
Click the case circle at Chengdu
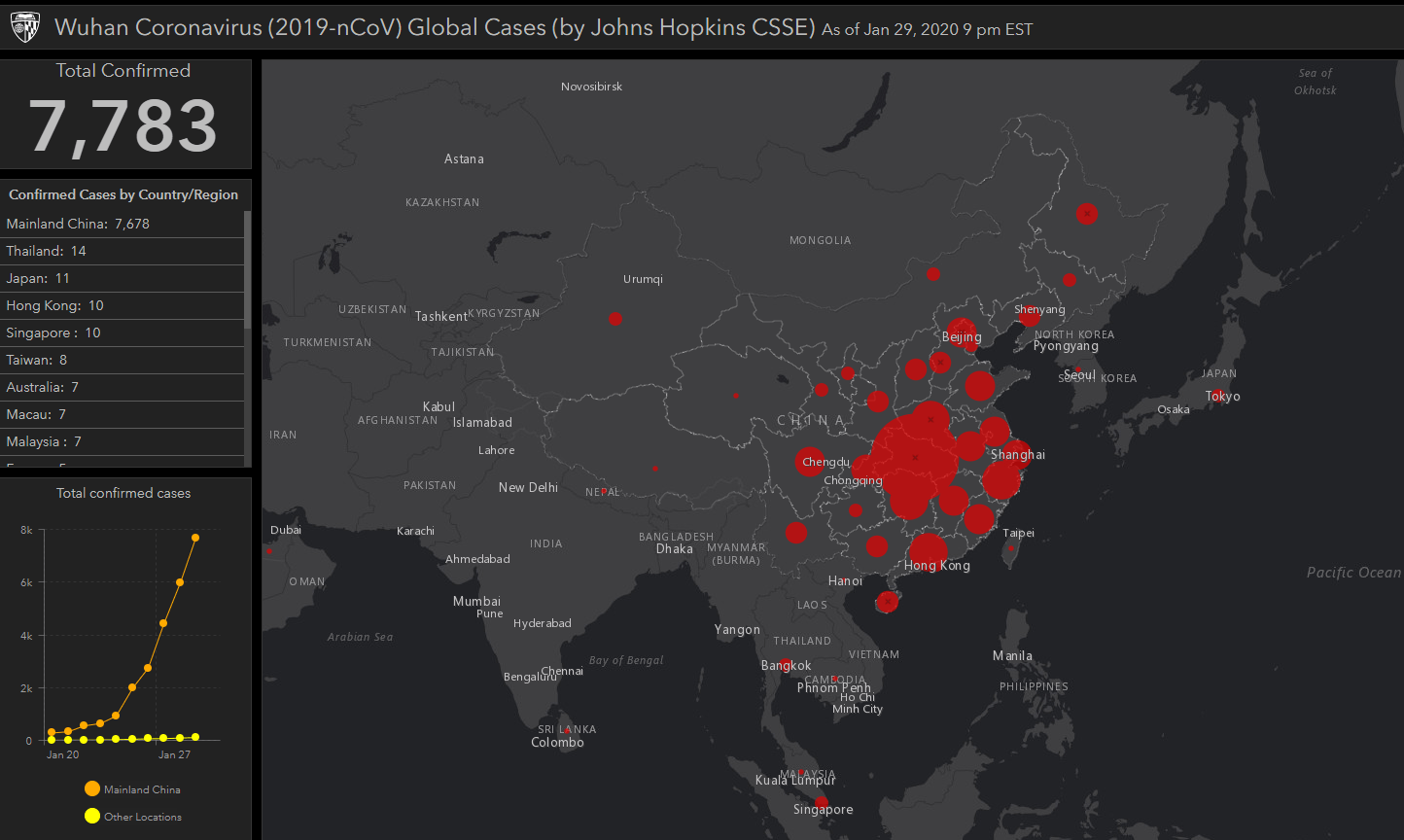tap(810, 461)
